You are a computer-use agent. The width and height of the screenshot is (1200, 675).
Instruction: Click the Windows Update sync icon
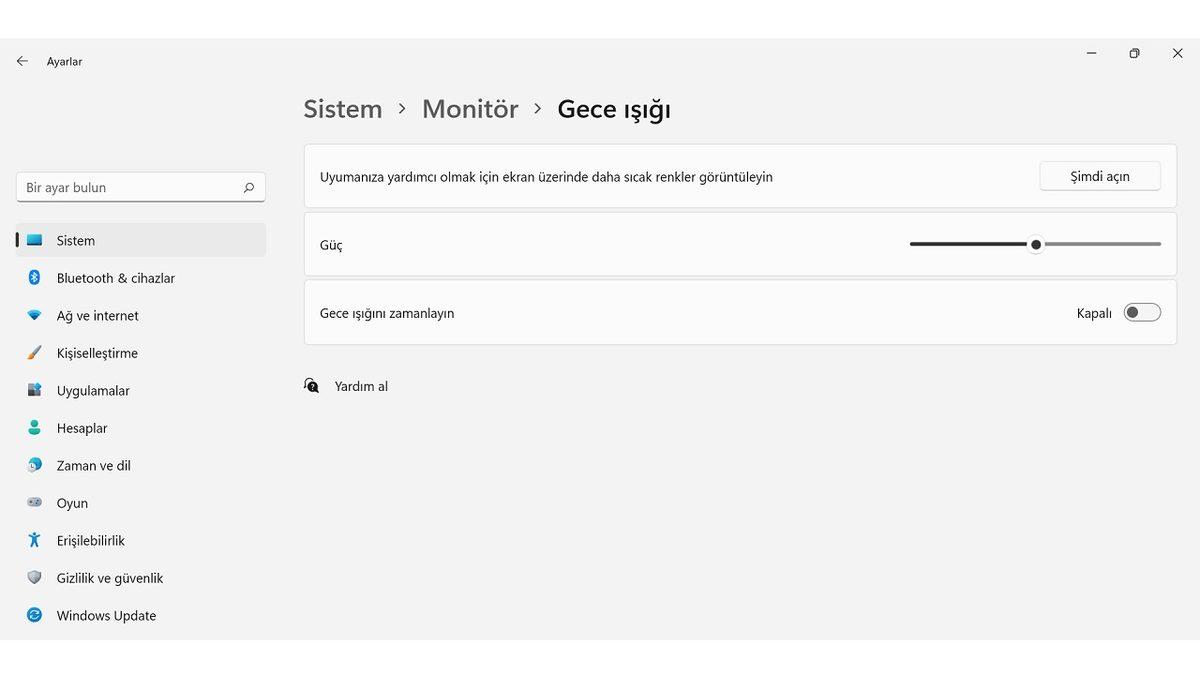coord(35,616)
